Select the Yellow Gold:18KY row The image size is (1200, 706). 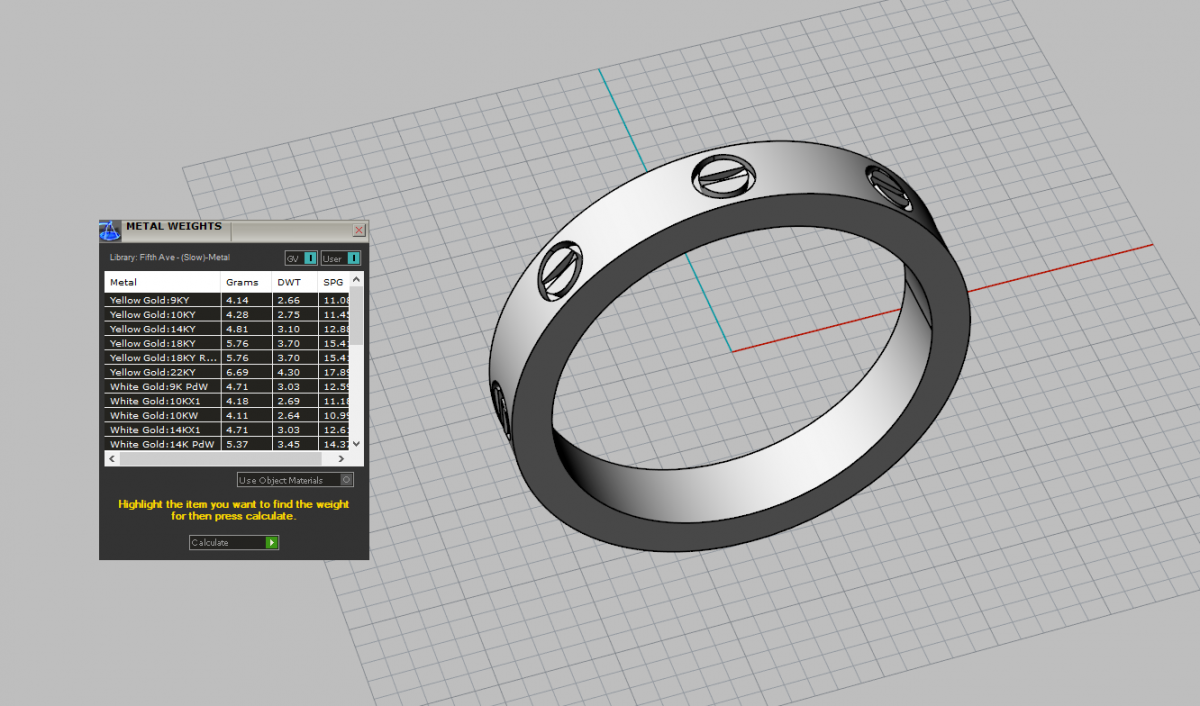pyautogui.click(x=162, y=343)
